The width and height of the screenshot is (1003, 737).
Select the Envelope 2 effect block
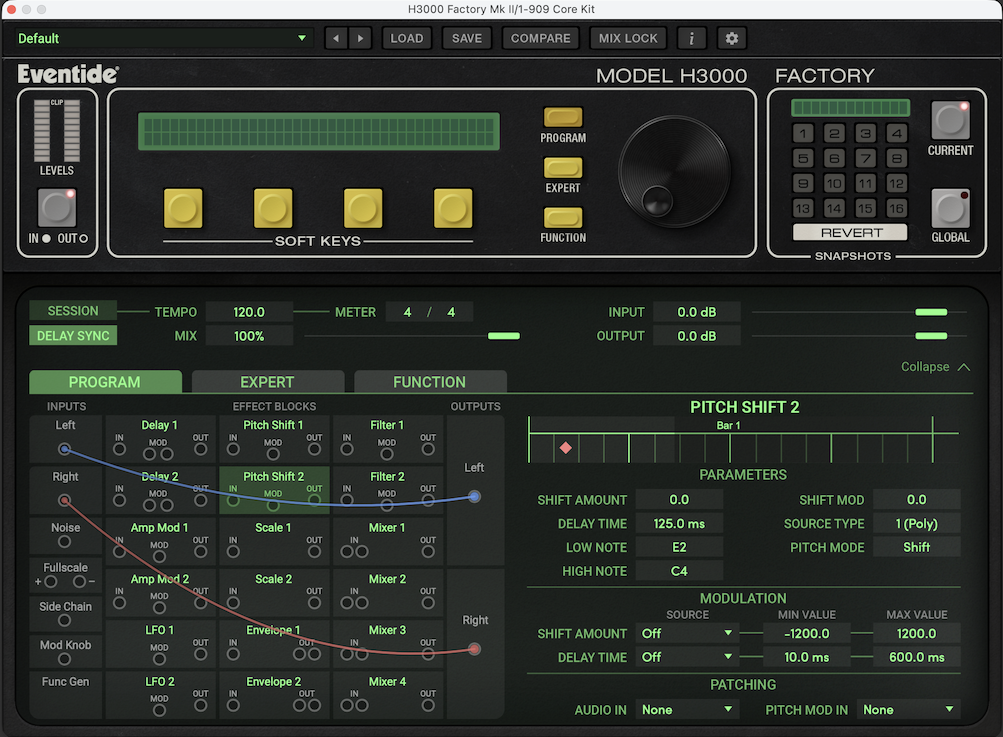[274, 695]
